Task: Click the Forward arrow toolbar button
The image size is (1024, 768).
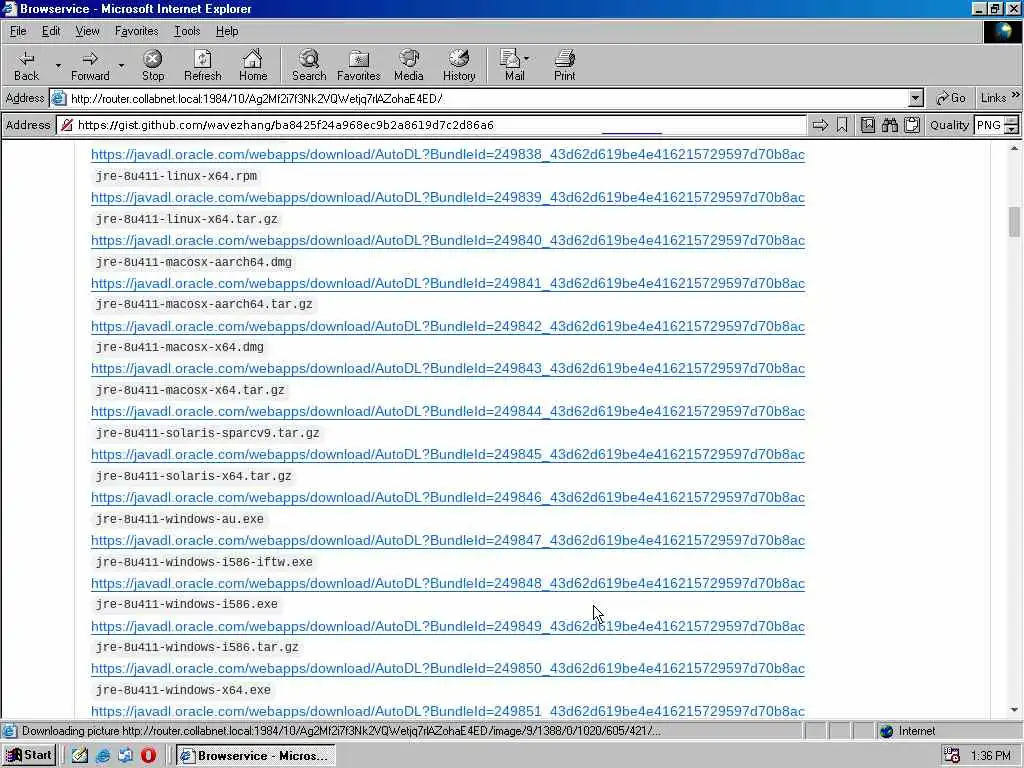Action: (90, 65)
